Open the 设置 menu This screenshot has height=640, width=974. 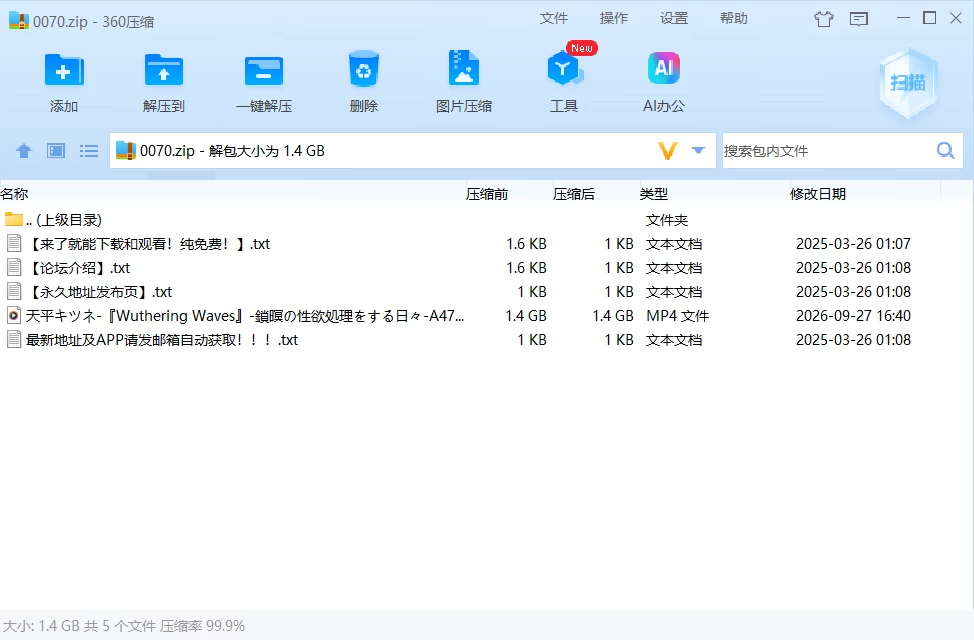(x=674, y=18)
